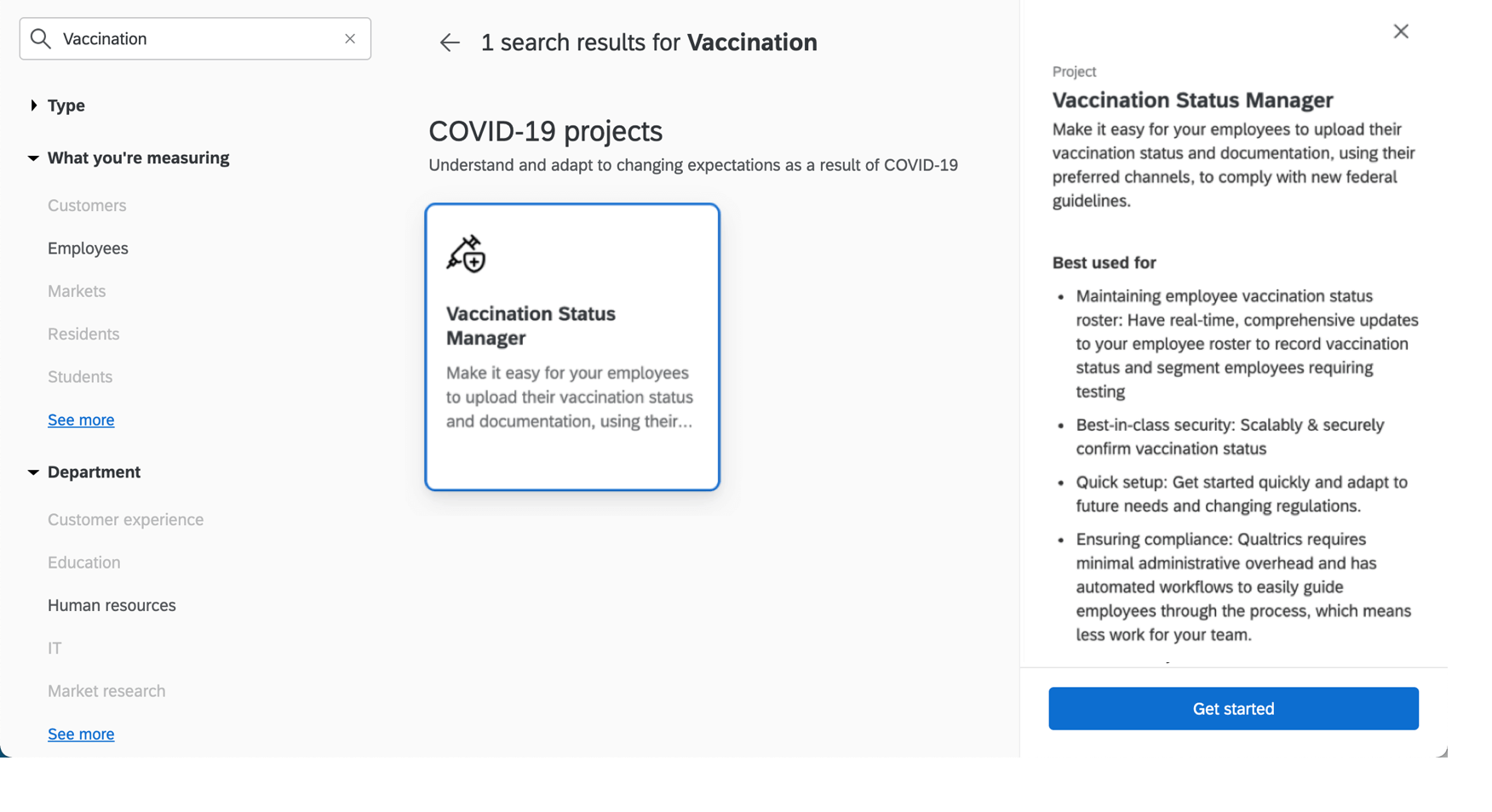This screenshot has height=812, width=1492.
Task: Select the Human resources department filter
Action: click(112, 605)
